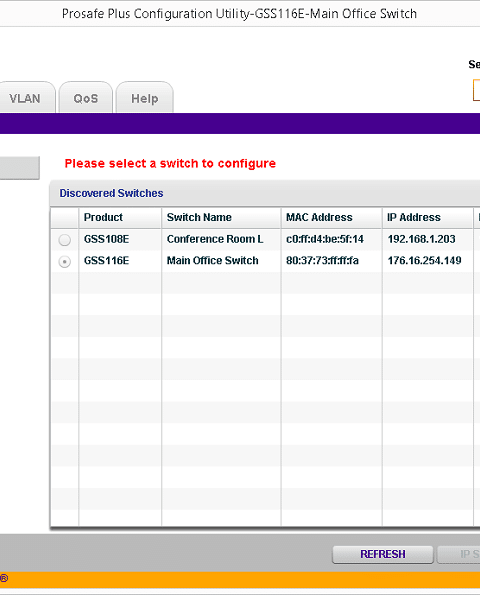Click 'Please select a switch to configure' message

(170, 164)
